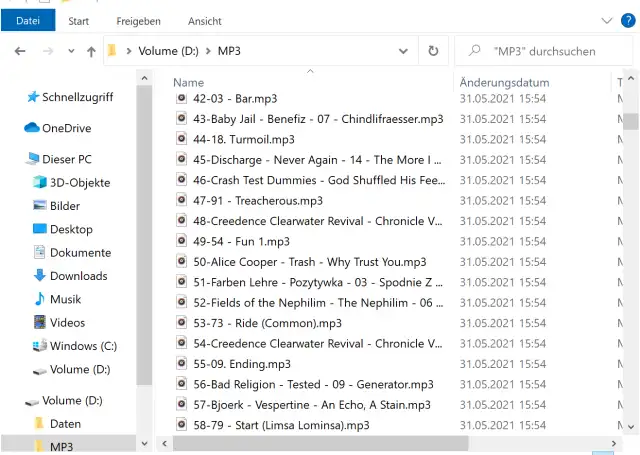Expand the ribbon with the chevron

point(607,20)
